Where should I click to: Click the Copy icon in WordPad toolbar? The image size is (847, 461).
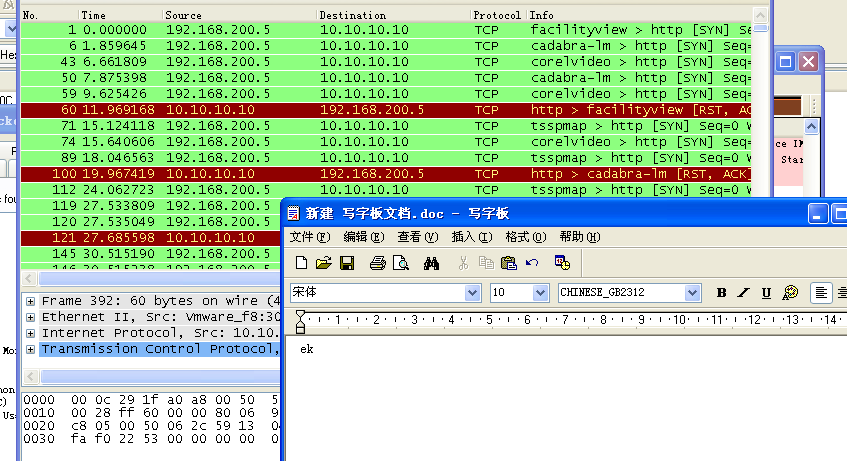486,263
